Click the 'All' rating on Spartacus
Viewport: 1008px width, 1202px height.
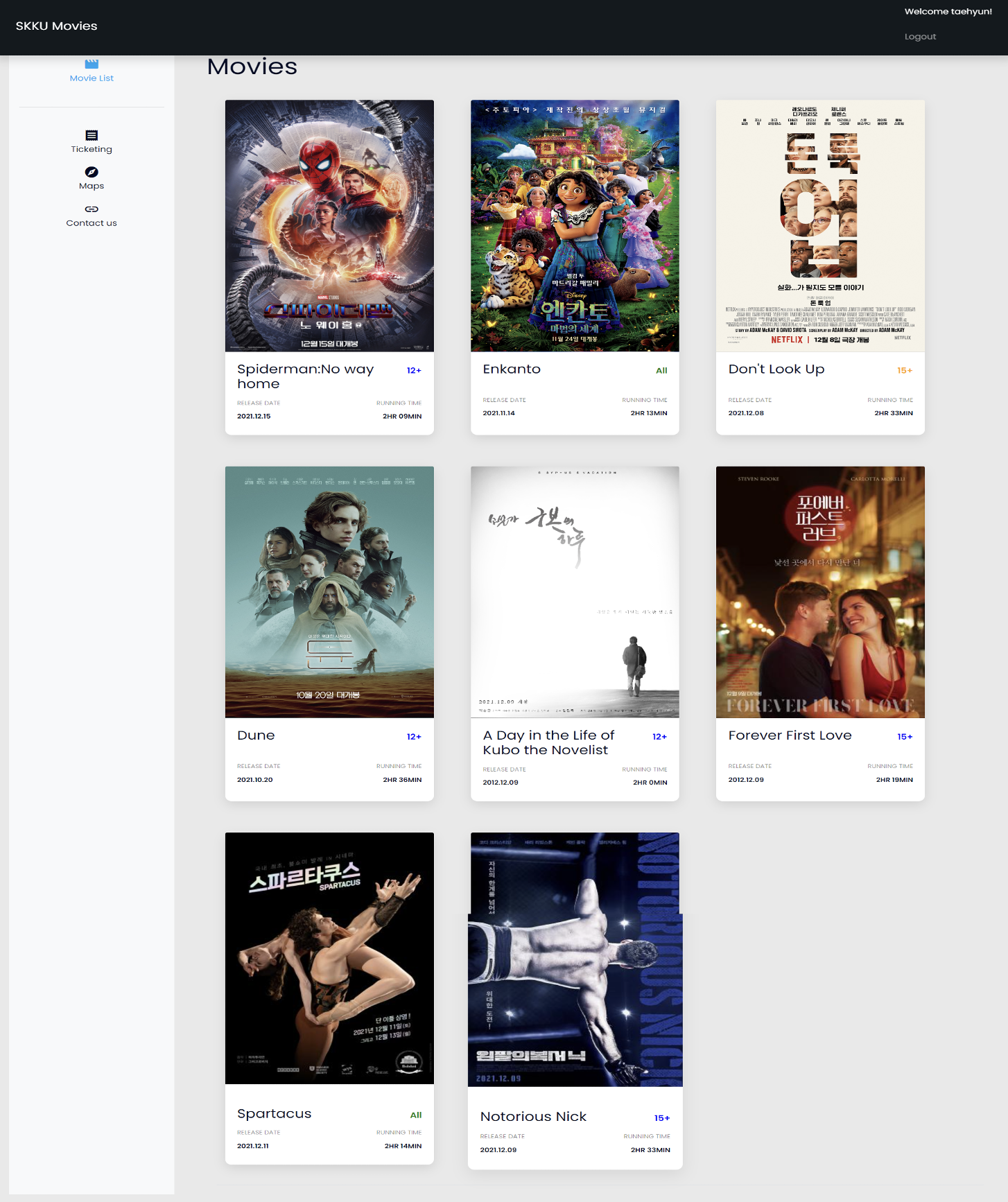click(416, 1115)
